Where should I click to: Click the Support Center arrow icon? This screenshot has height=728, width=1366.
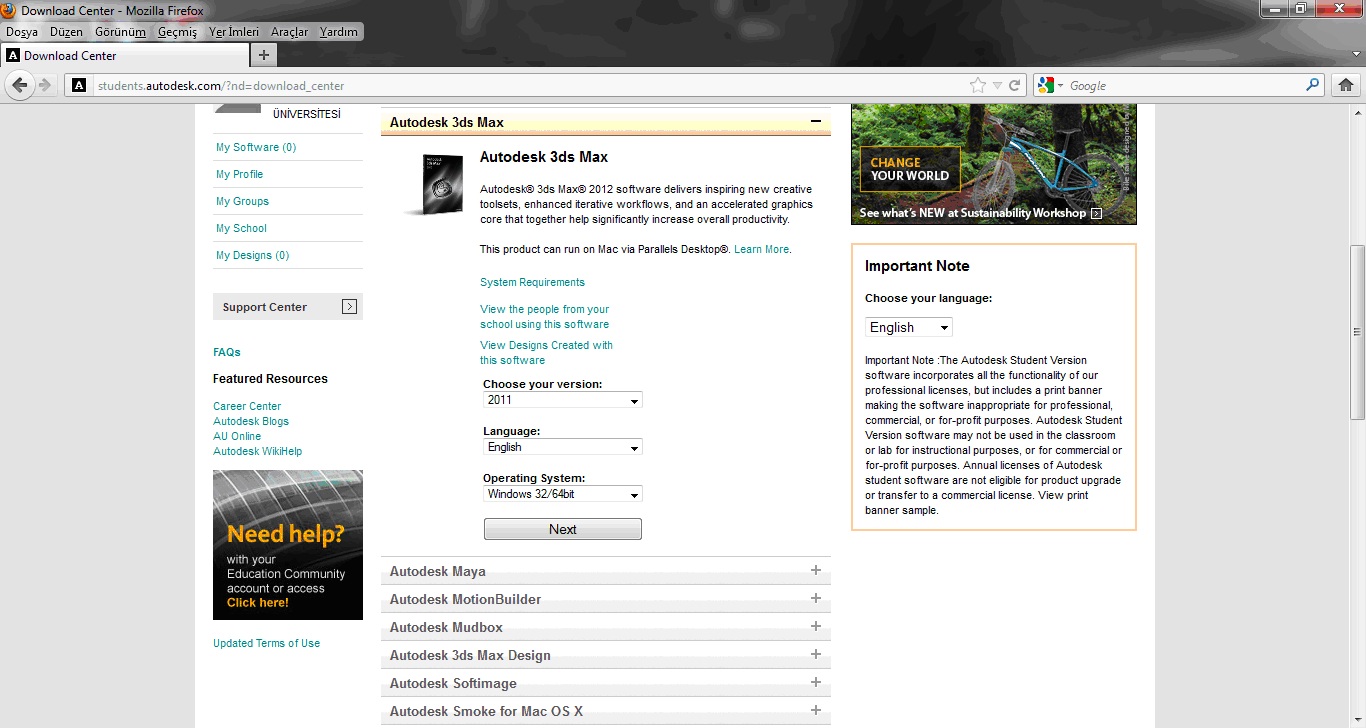coord(349,307)
